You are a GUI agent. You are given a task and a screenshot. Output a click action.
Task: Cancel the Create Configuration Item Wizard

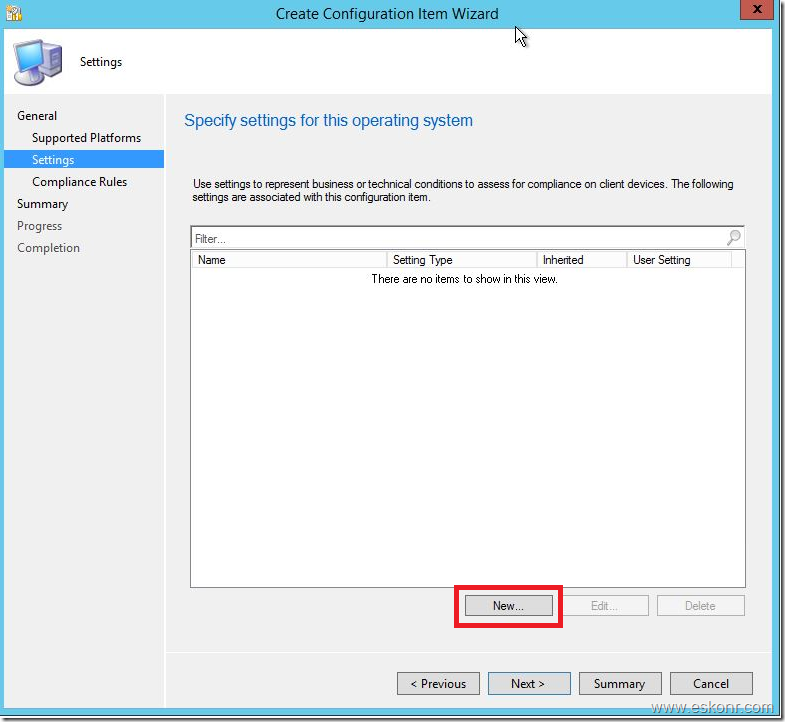[x=711, y=683]
